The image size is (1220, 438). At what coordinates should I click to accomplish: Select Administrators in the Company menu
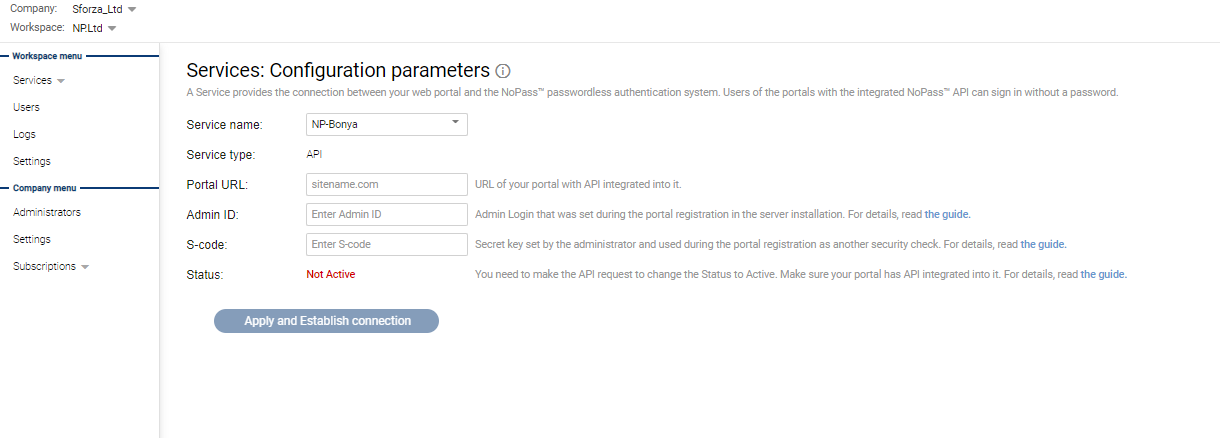pyautogui.click(x=46, y=212)
